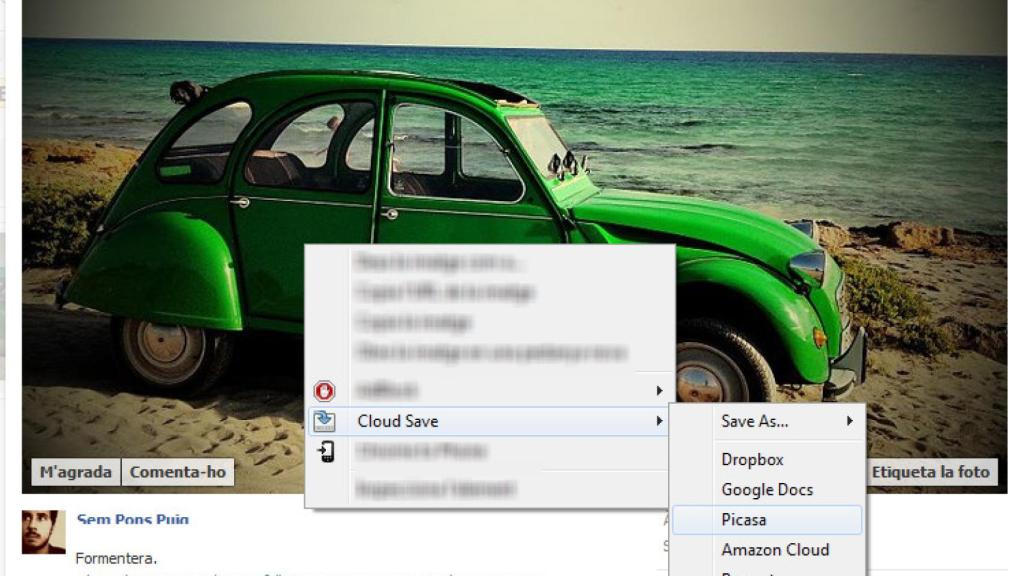Click the red AdBlock stop-sign icon

tap(324, 390)
